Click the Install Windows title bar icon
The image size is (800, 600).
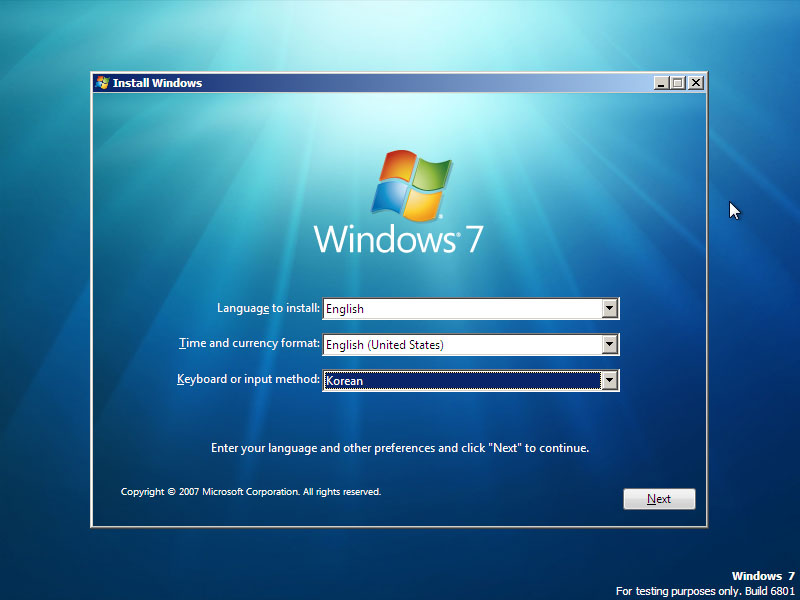(x=103, y=83)
